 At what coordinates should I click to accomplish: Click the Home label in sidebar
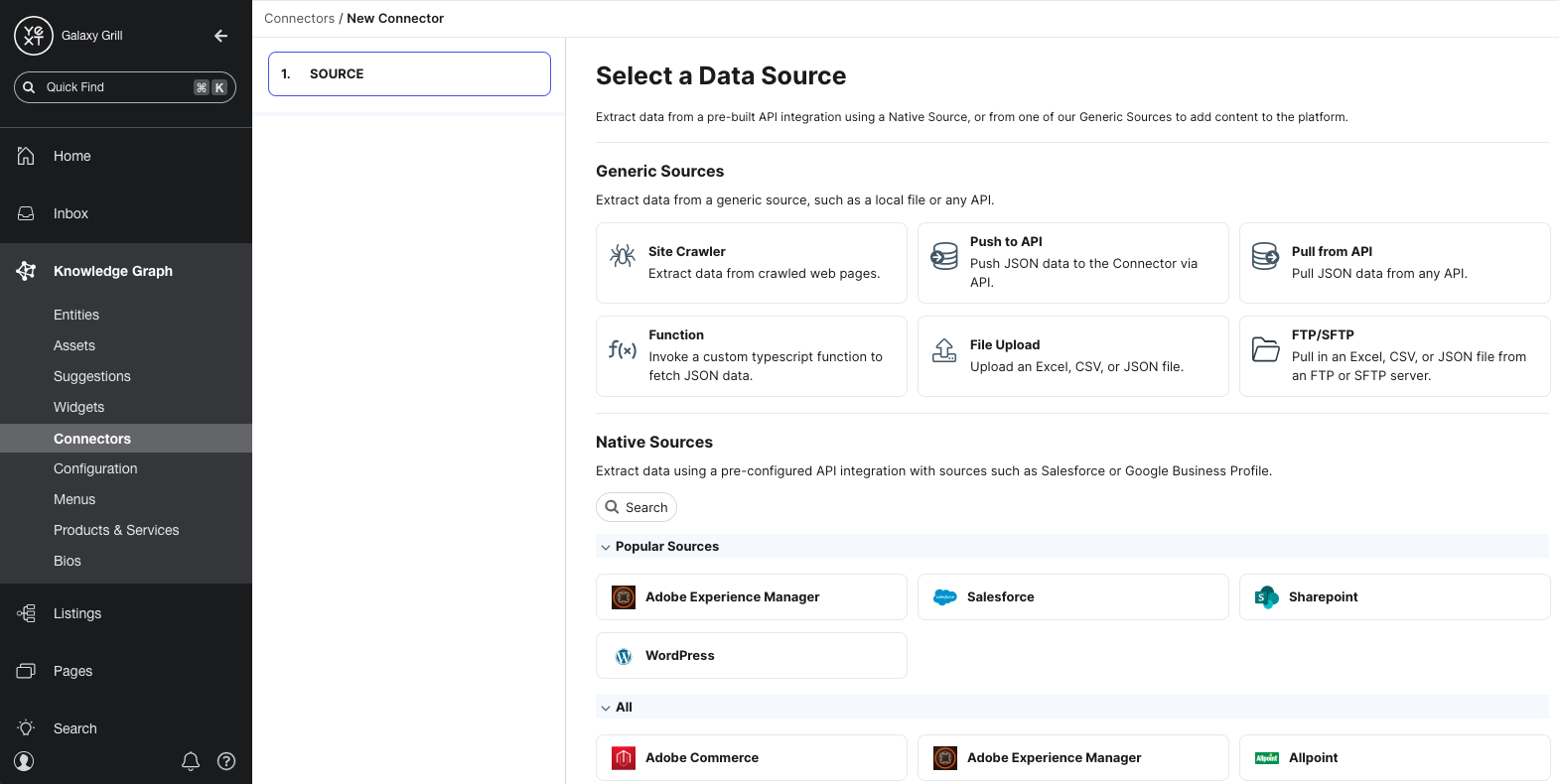click(x=72, y=156)
